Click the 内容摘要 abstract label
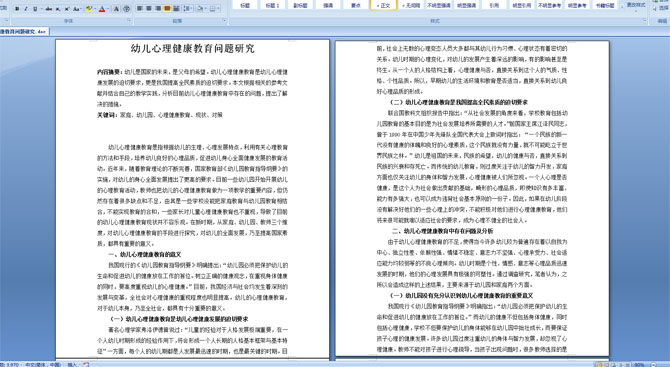 pyautogui.click(x=109, y=72)
